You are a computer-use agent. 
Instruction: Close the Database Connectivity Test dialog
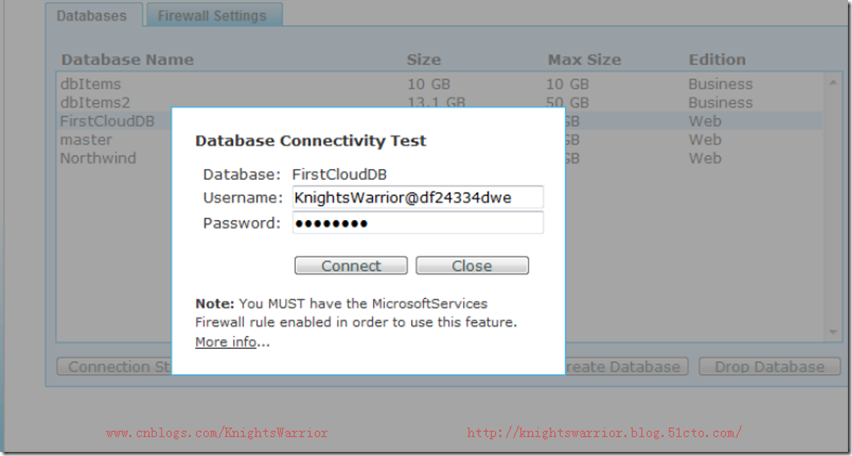pos(472,265)
